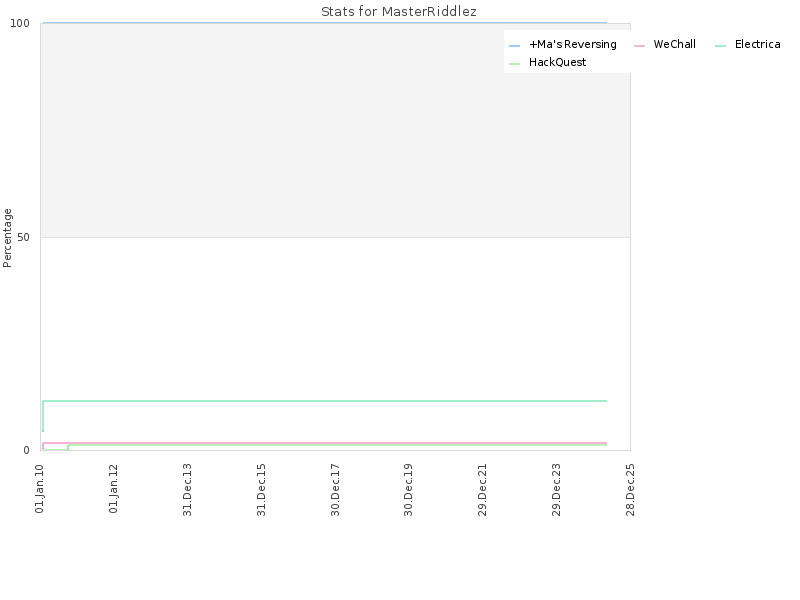Screen dimensions: 800x600
Task: Click the +Ma's Reversing legend label
Action: 572,45
